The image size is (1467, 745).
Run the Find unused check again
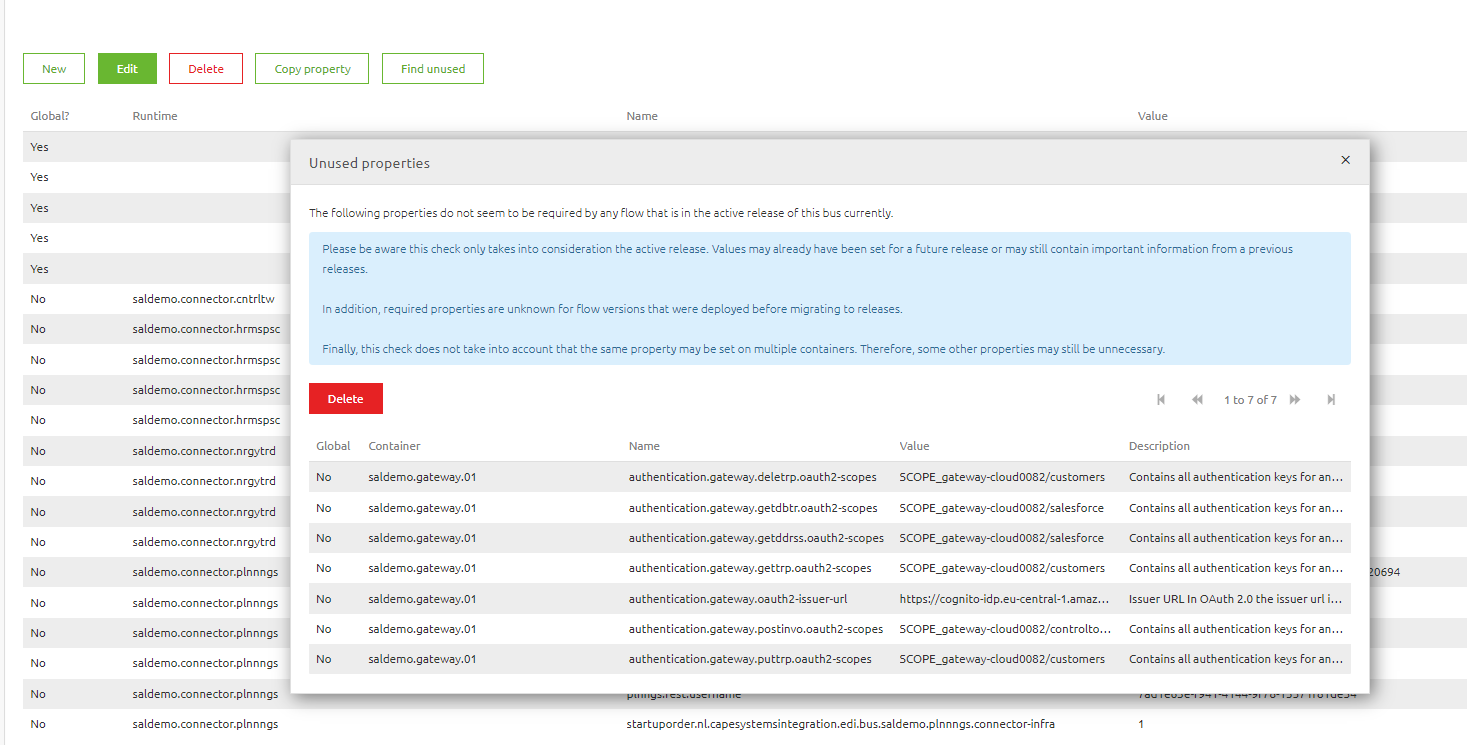pos(432,68)
